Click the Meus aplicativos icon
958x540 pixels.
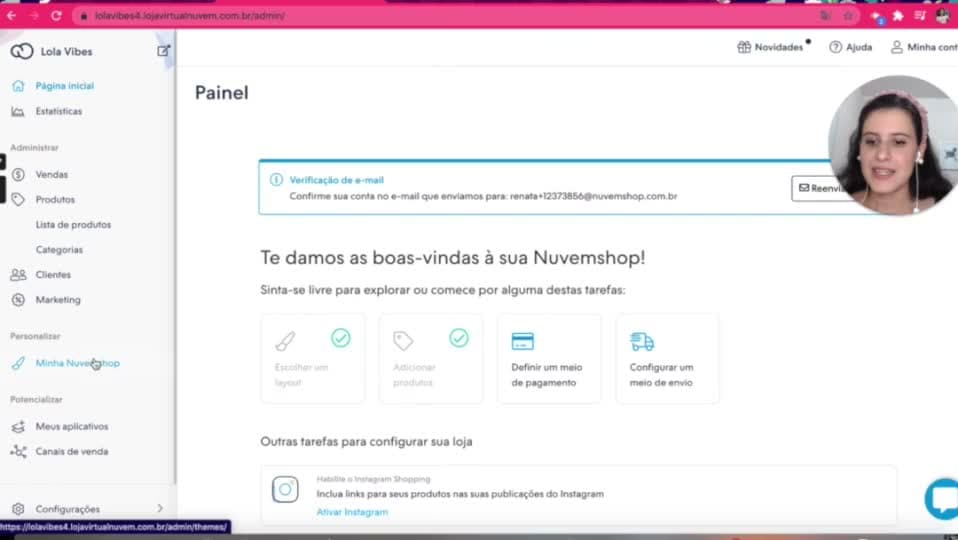point(18,427)
